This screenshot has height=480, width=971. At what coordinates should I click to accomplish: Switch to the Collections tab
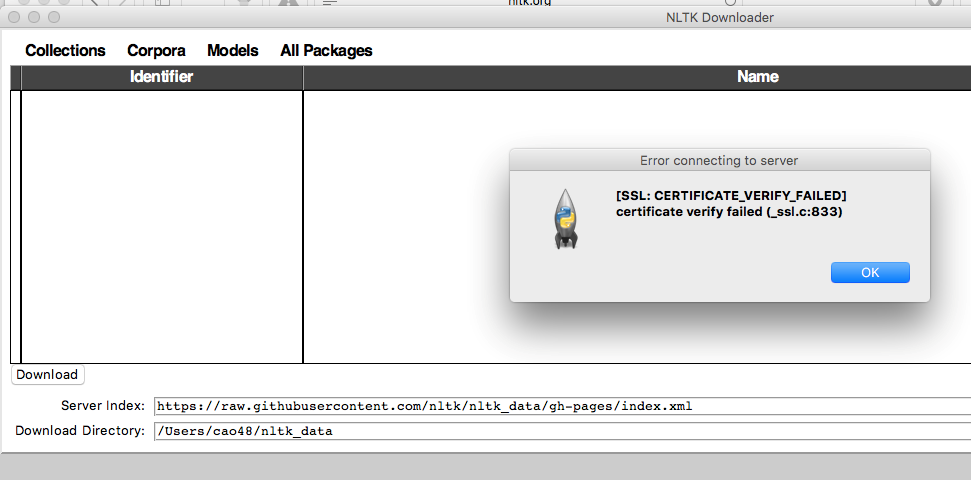[x=65, y=50]
